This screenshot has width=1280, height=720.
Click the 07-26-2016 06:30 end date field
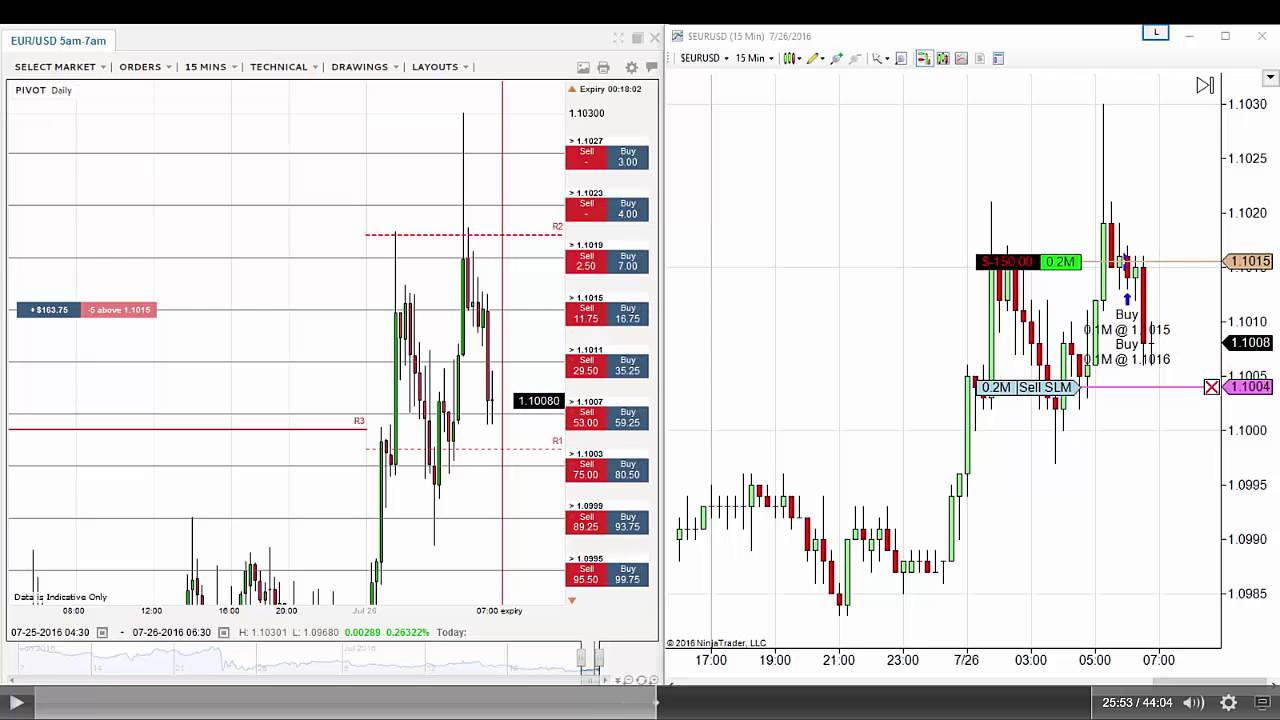tap(172, 632)
